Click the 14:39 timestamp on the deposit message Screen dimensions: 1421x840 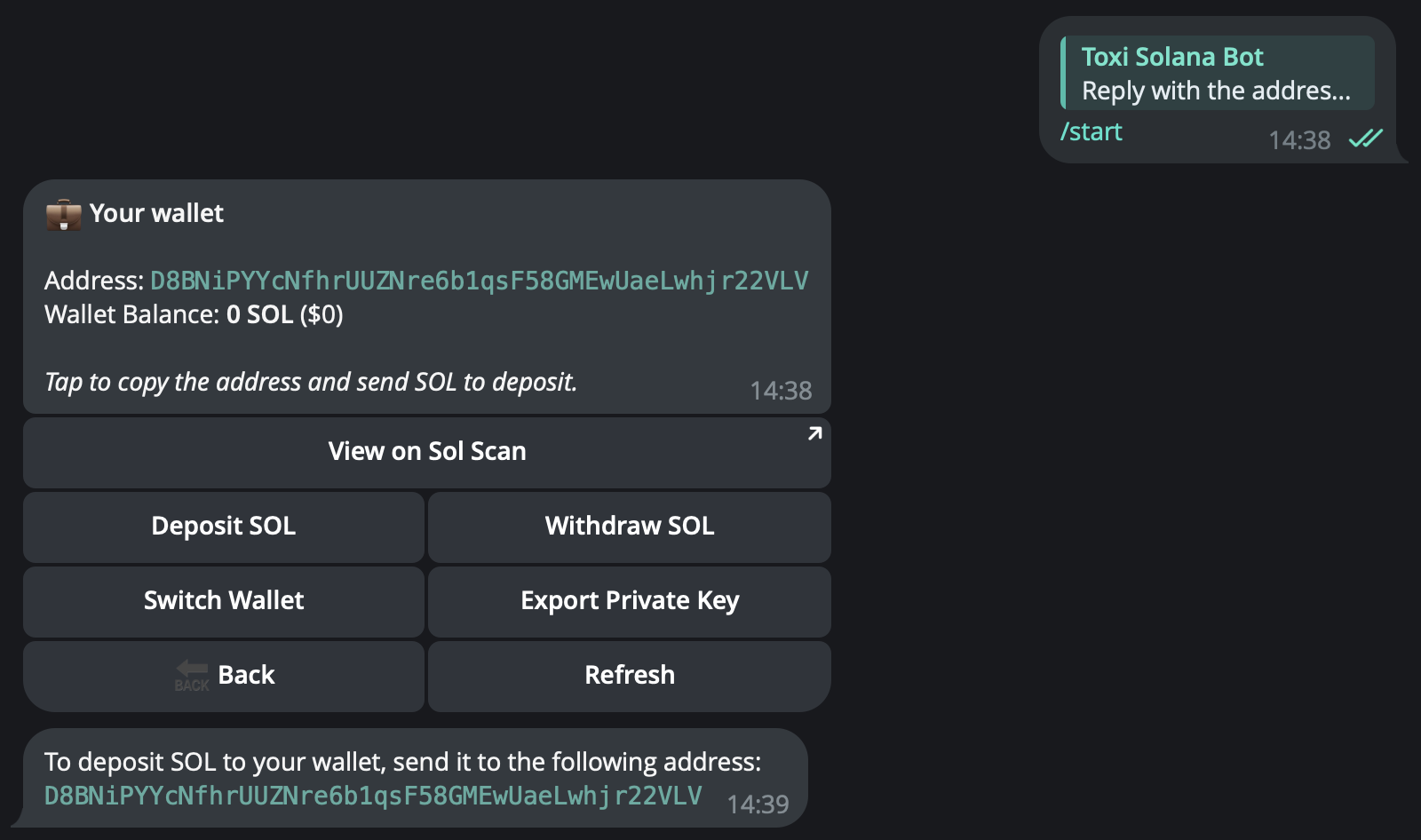coord(758,804)
